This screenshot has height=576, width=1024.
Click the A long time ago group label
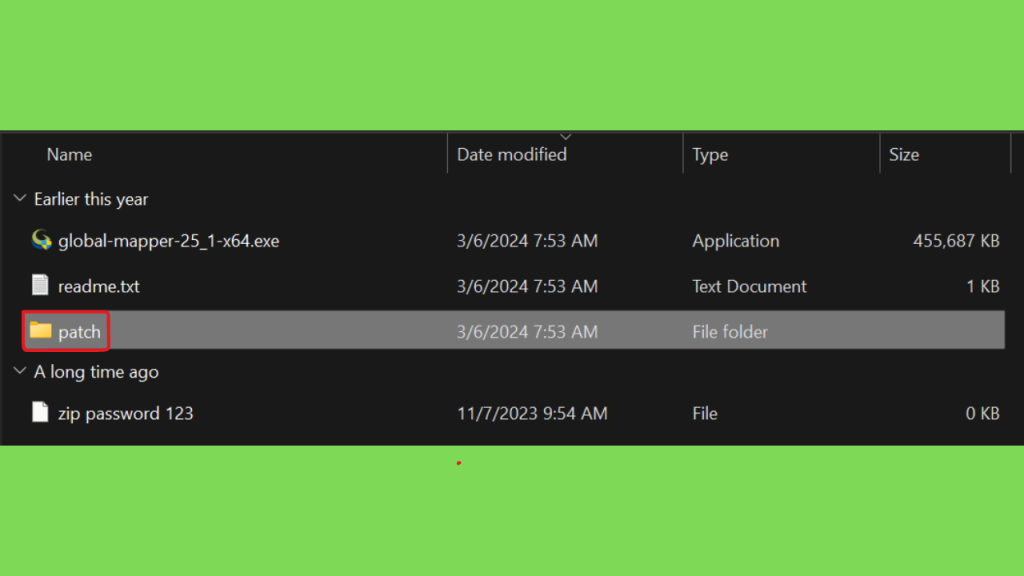tap(96, 372)
